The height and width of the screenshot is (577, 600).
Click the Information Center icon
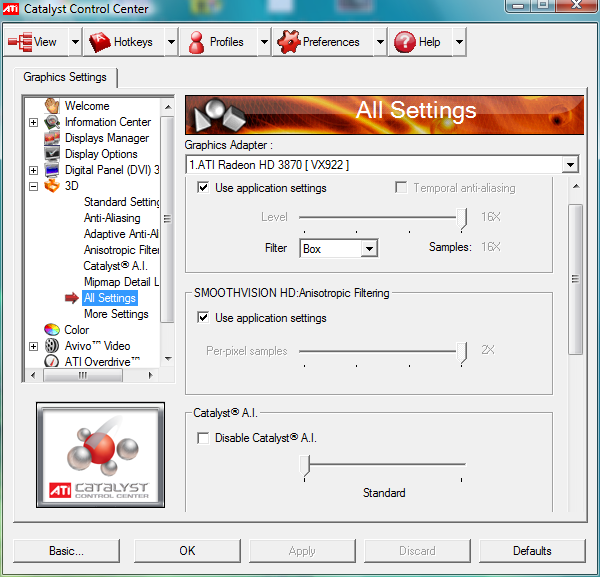click(x=52, y=122)
